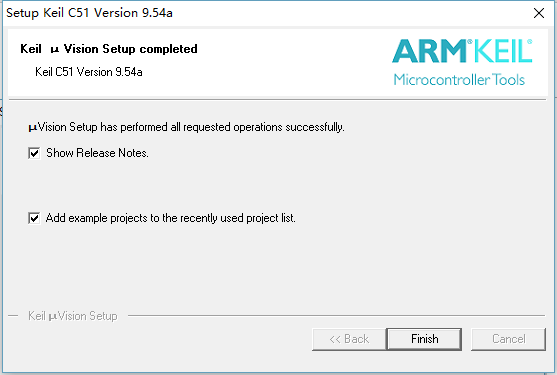This screenshot has height=375, width=557.
Task: Click the 'Add example projects to the recently used project list' label
Action: pos(171,218)
